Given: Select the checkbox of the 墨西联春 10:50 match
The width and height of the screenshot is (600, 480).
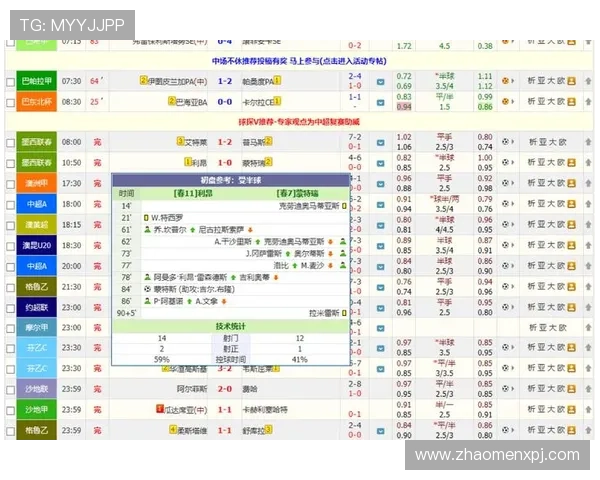Looking at the screenshot, I should tap(11, 163).
